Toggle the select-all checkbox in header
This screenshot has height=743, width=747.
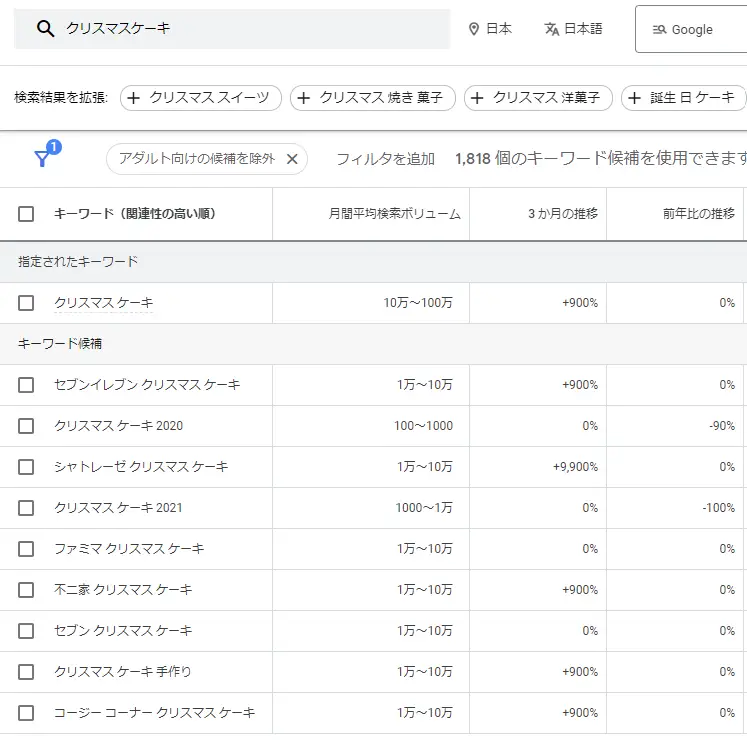[26, 214]
